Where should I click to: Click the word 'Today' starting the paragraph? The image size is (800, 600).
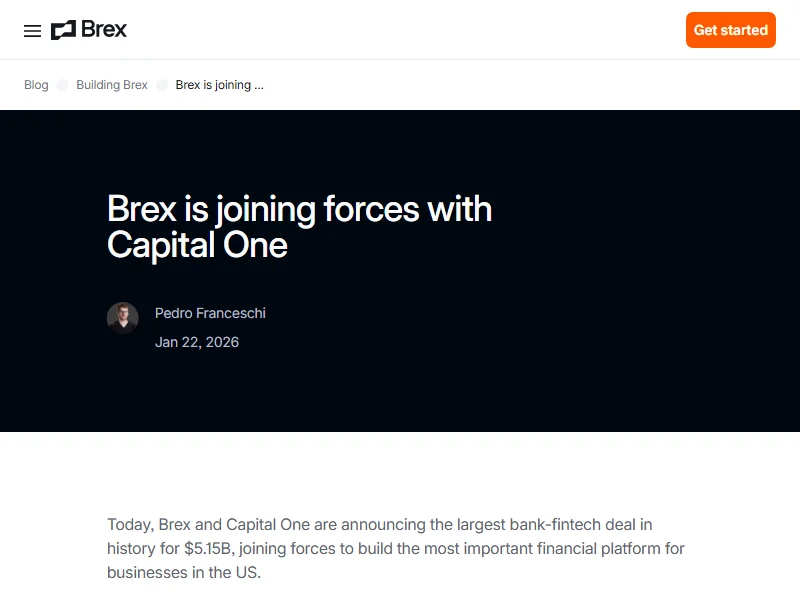pos(129,524)
